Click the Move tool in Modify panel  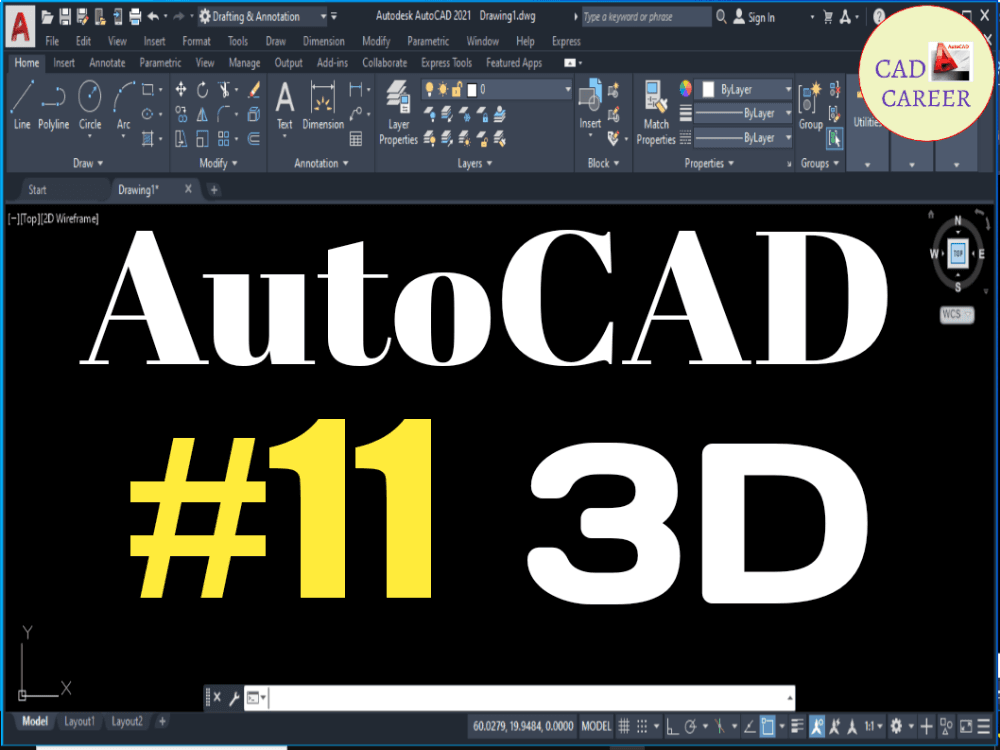181,90
